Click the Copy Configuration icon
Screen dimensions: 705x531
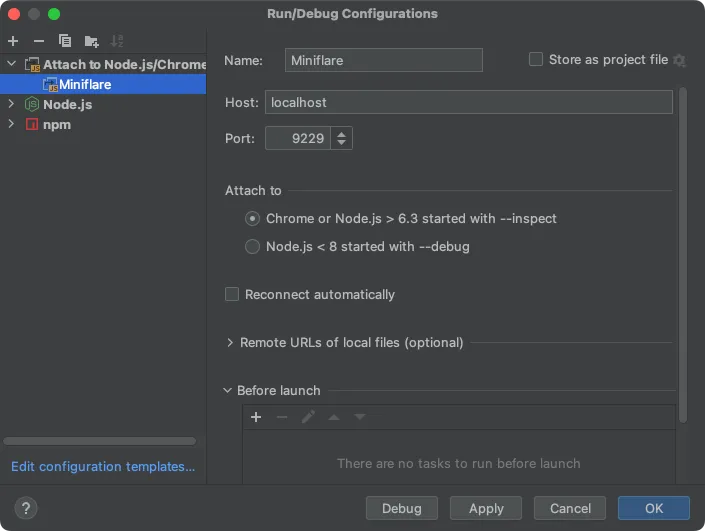[65, 41]
